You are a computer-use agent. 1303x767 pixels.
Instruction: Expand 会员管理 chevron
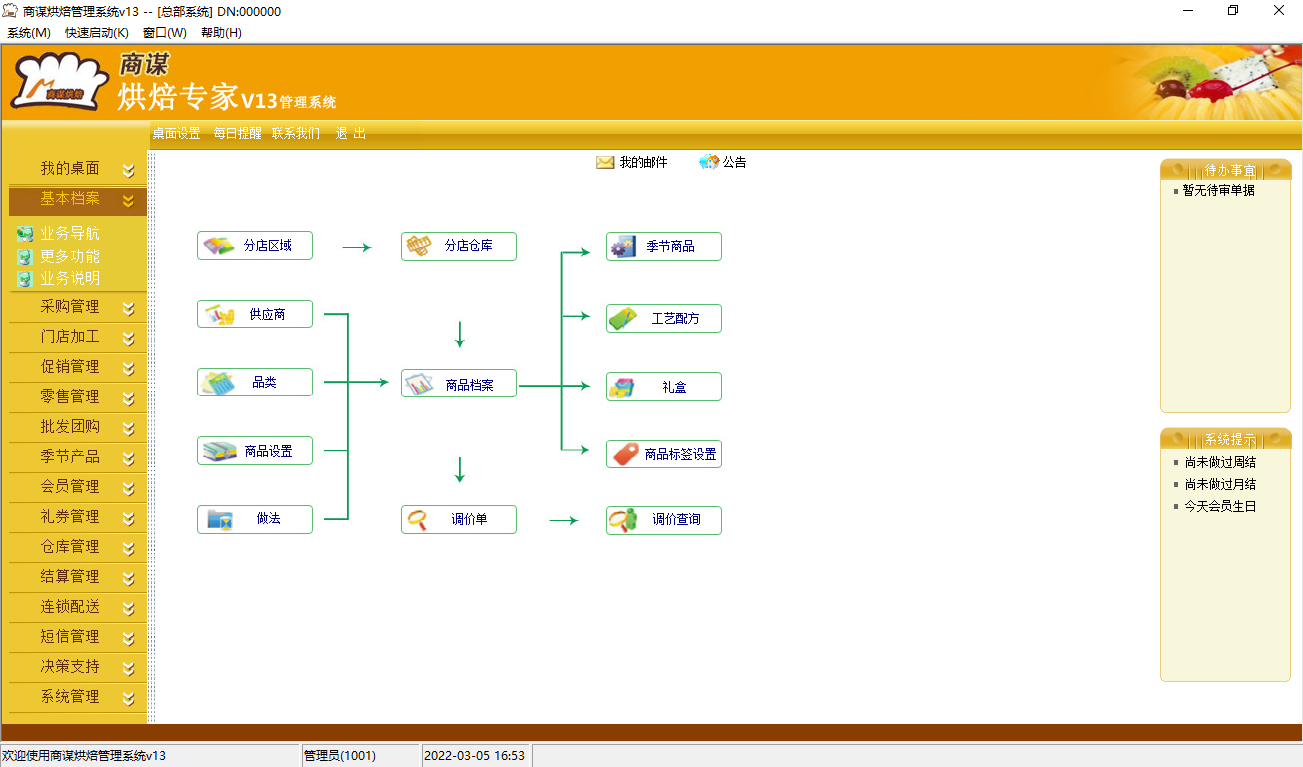tap(128, 488)
